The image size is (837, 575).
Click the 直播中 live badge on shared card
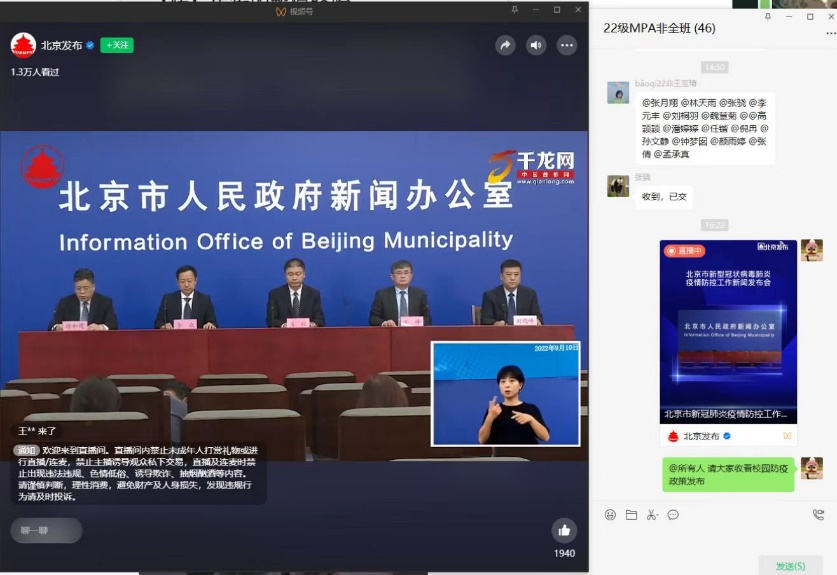point(685,250)
